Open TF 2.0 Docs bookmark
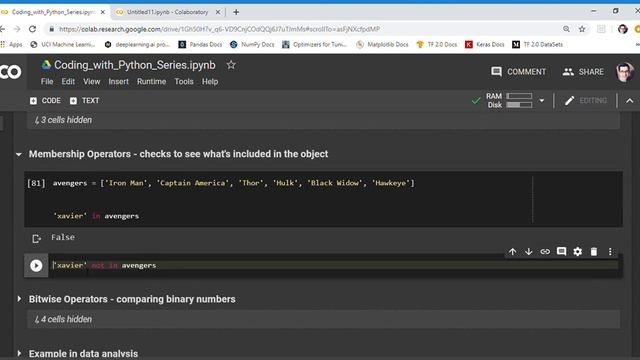The width and height of the screenshot is (640, 360). click(x=437, y=44)
